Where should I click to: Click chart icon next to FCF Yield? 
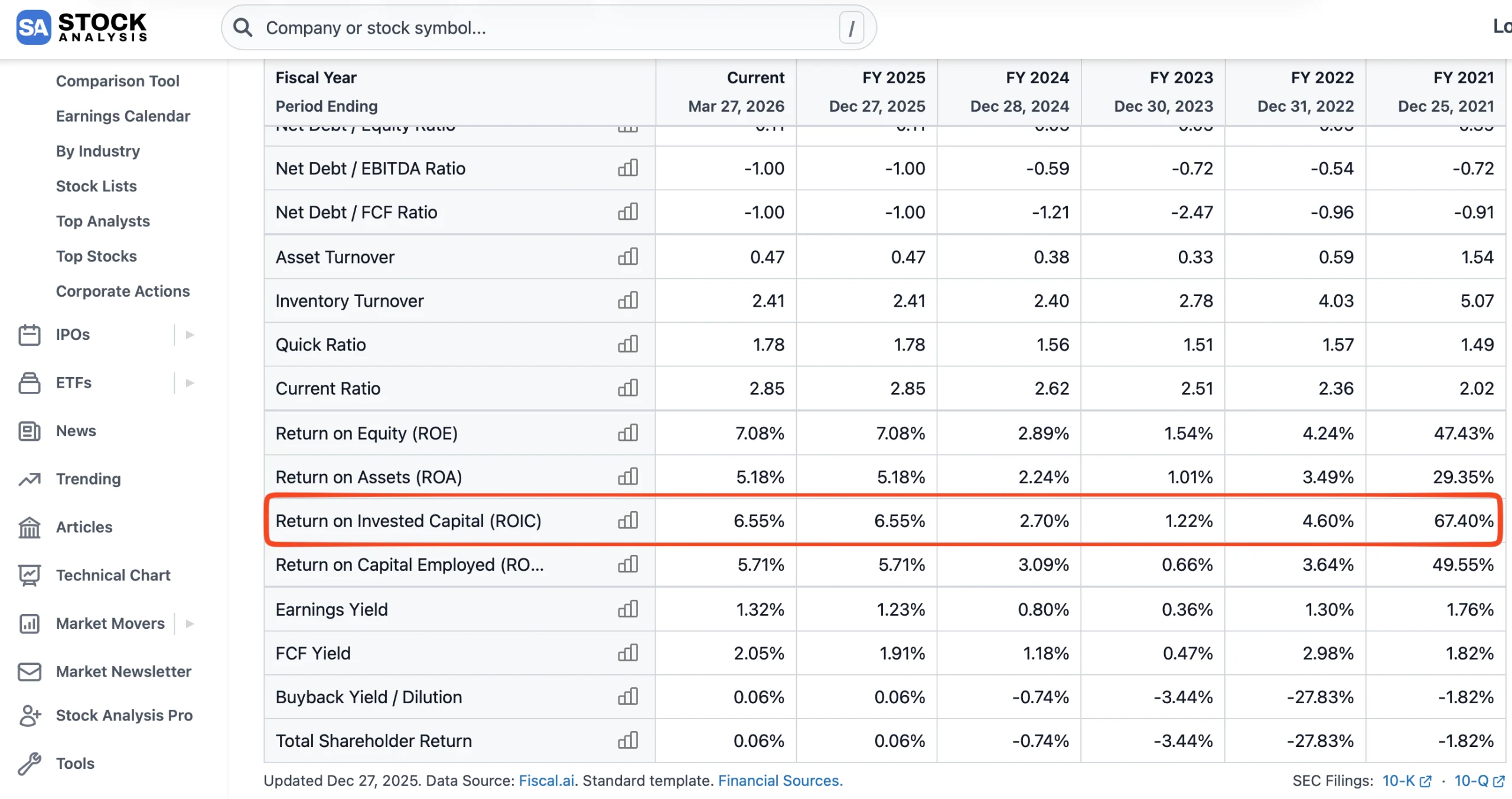click(x=628, y=653)
